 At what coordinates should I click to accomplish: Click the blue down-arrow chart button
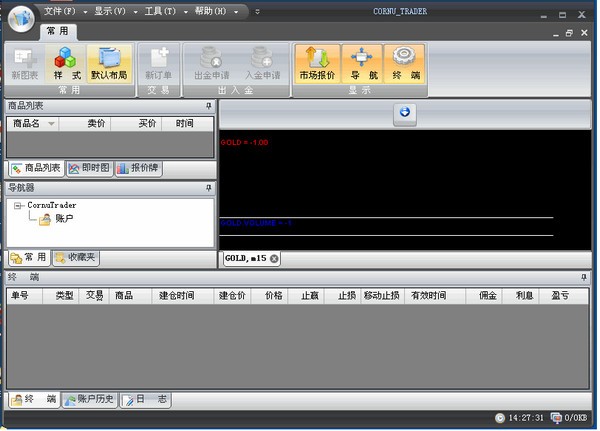404,113
